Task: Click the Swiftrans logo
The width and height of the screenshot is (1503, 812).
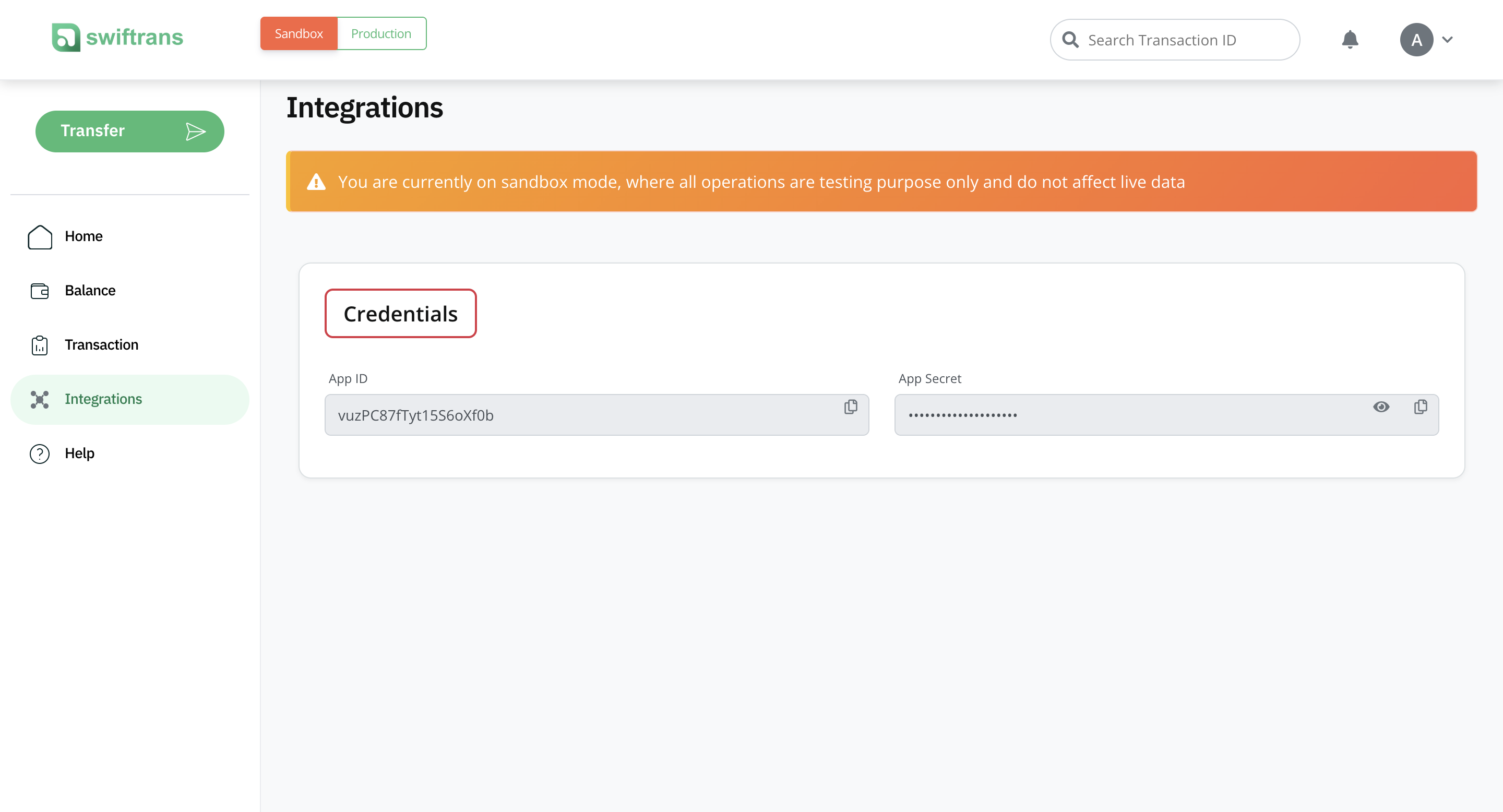Action: (117, 38)
